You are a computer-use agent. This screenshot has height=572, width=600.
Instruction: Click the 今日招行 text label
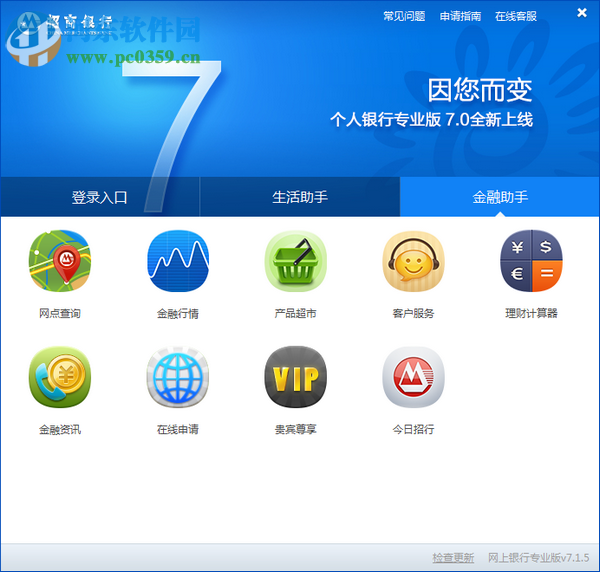pos(413,430)
